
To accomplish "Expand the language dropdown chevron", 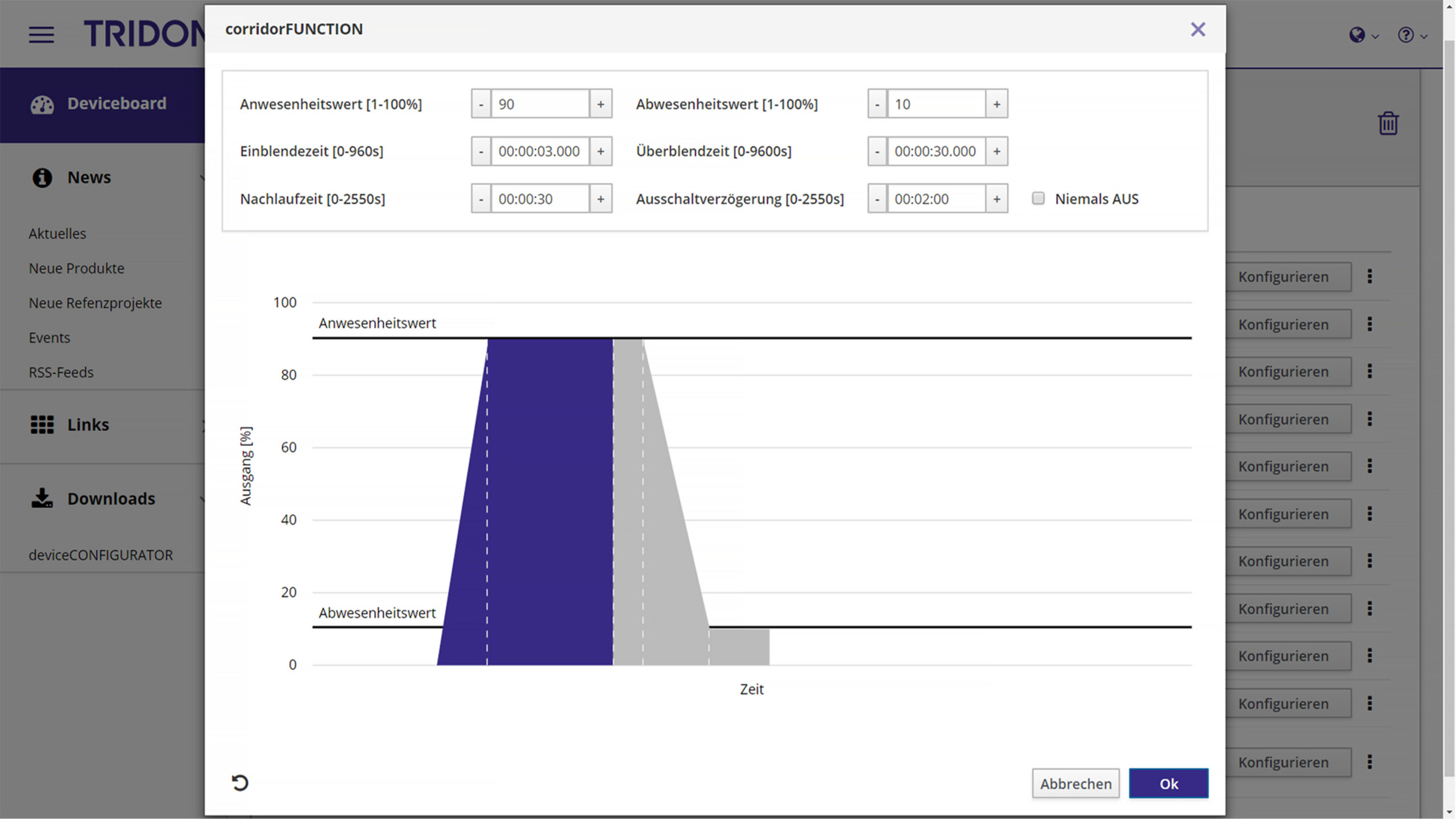I will click(1375, 36).
